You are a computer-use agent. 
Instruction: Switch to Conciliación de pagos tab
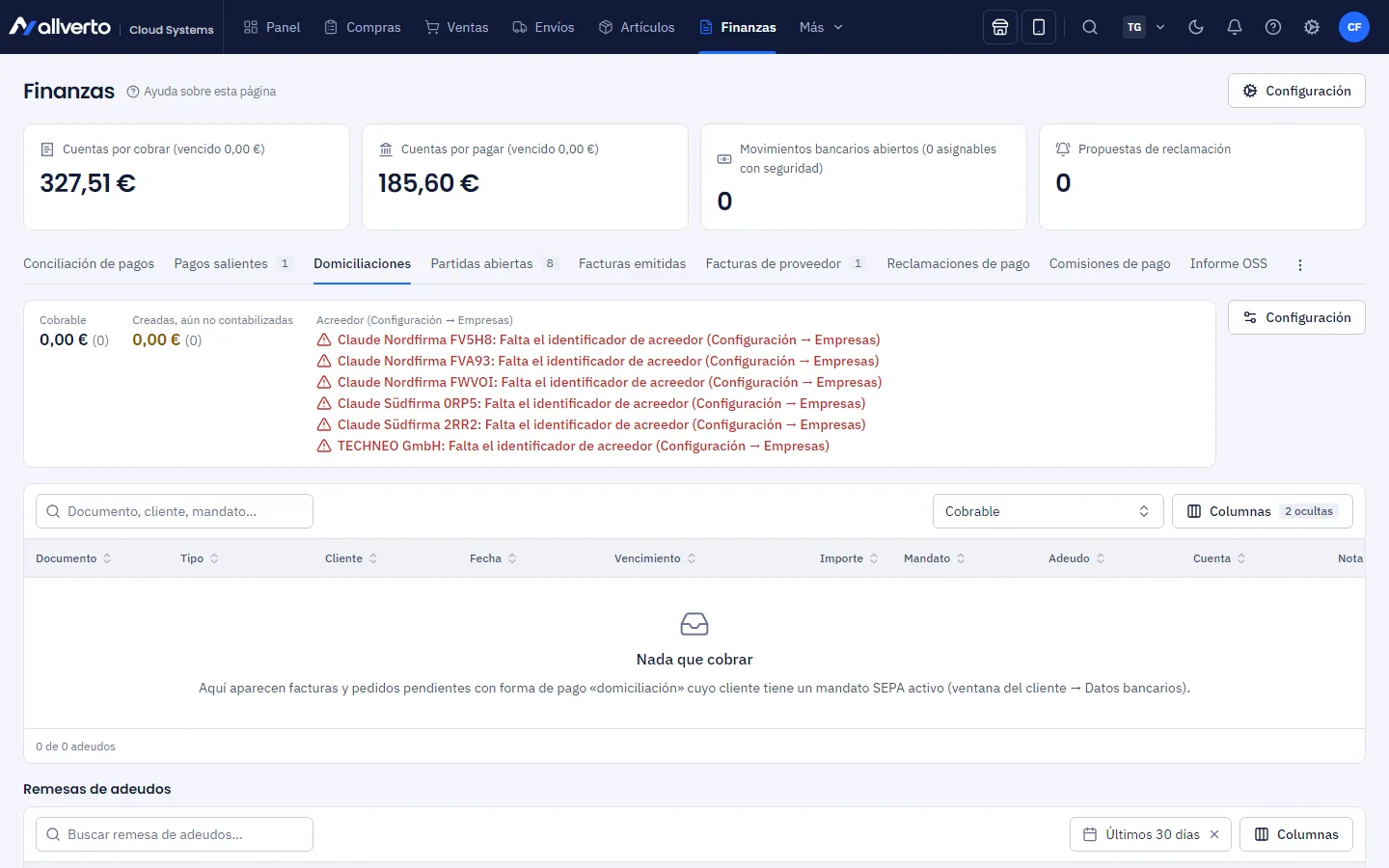(89, 263)
